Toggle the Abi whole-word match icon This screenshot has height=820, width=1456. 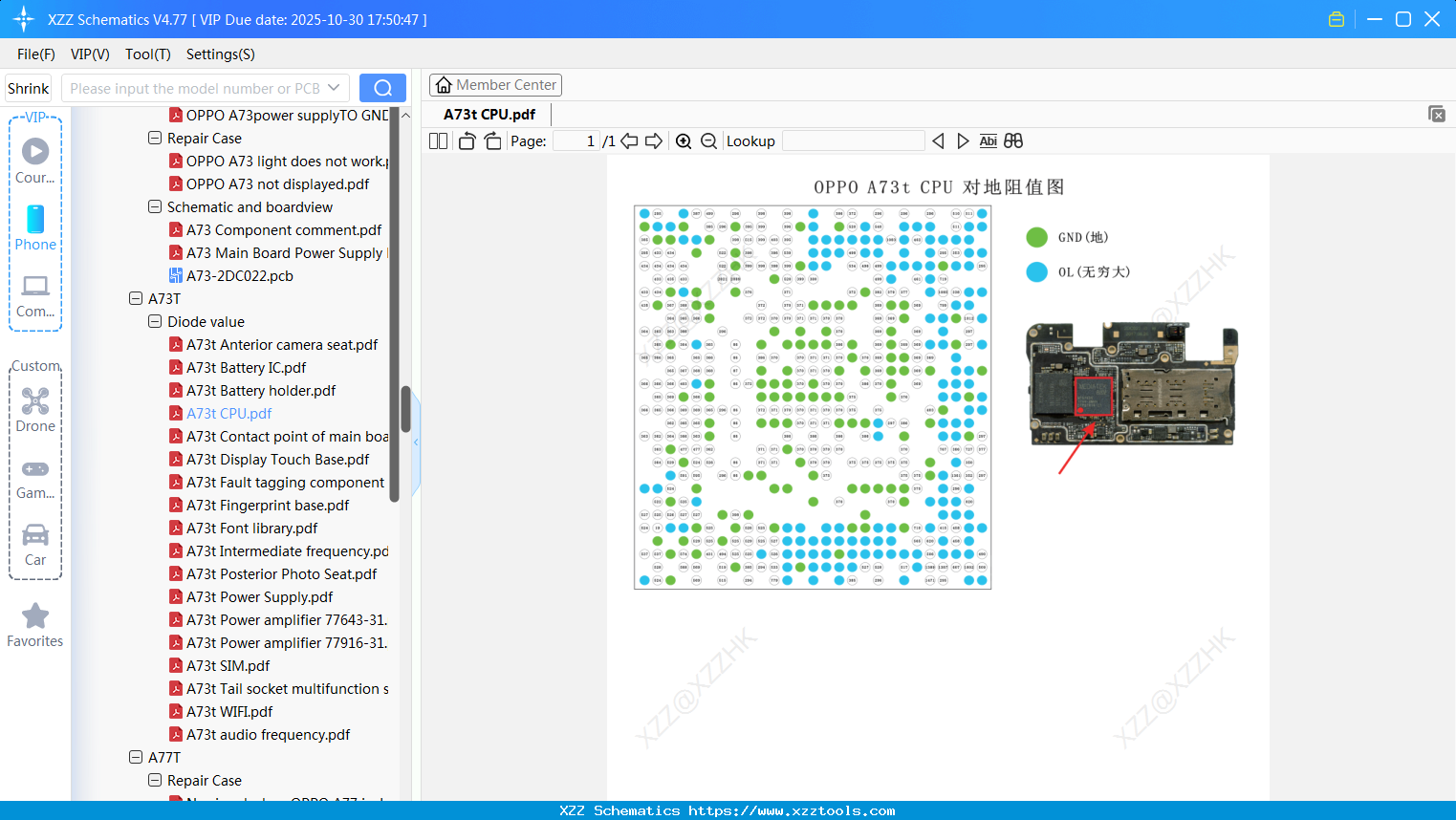[x=989, y=141]
